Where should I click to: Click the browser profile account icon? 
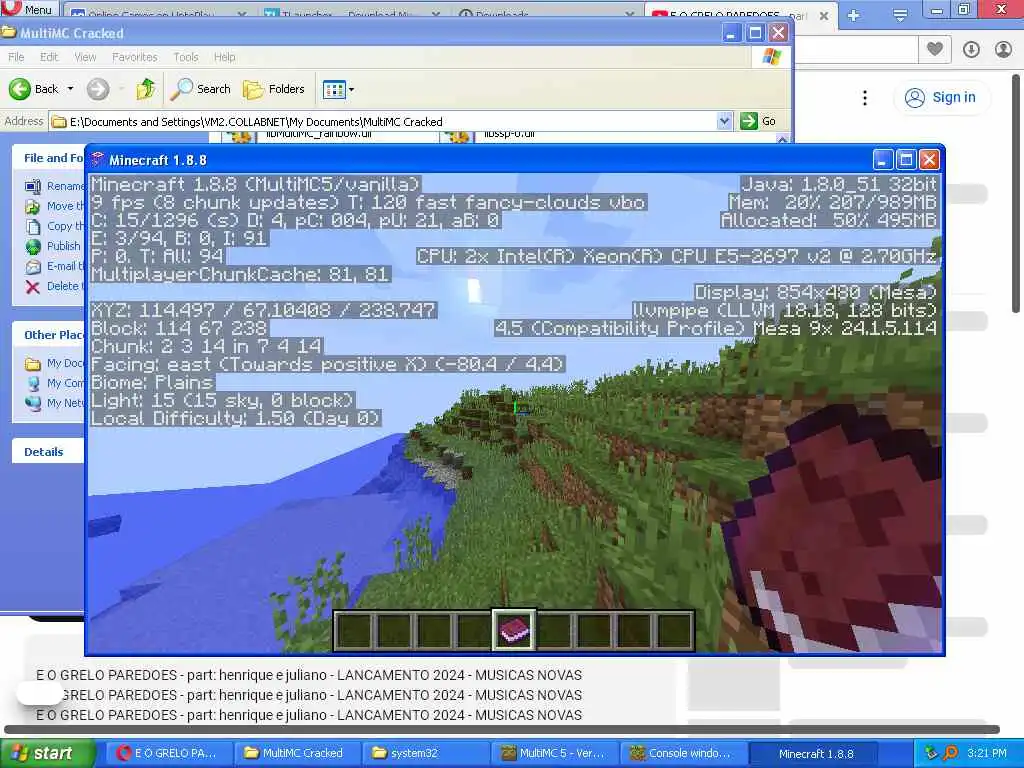click(x=1003, y=49)
